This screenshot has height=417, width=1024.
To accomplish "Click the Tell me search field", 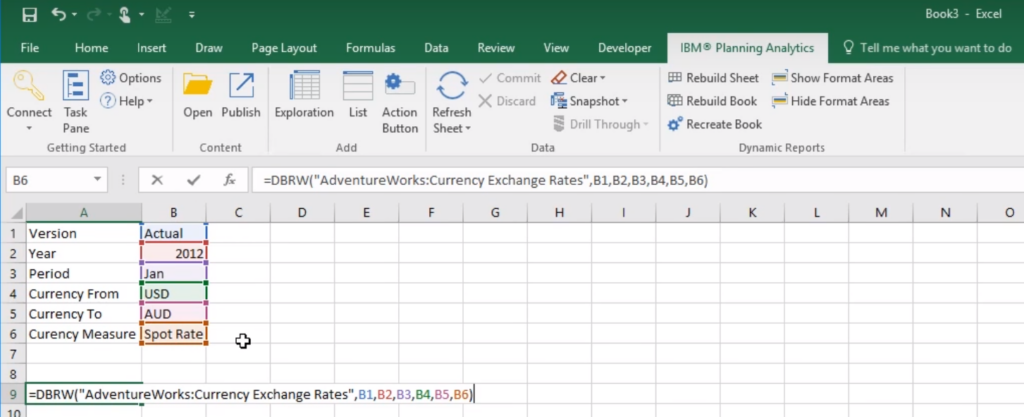I will (x=928, y=47).
